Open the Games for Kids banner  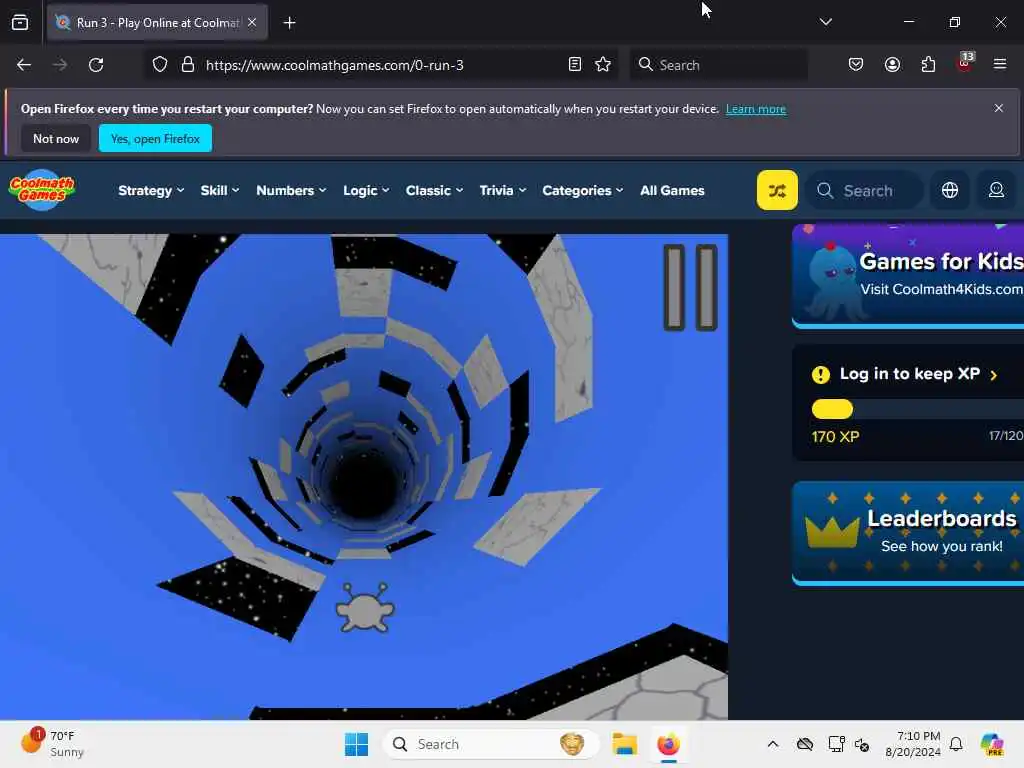[x=908, y=276]
